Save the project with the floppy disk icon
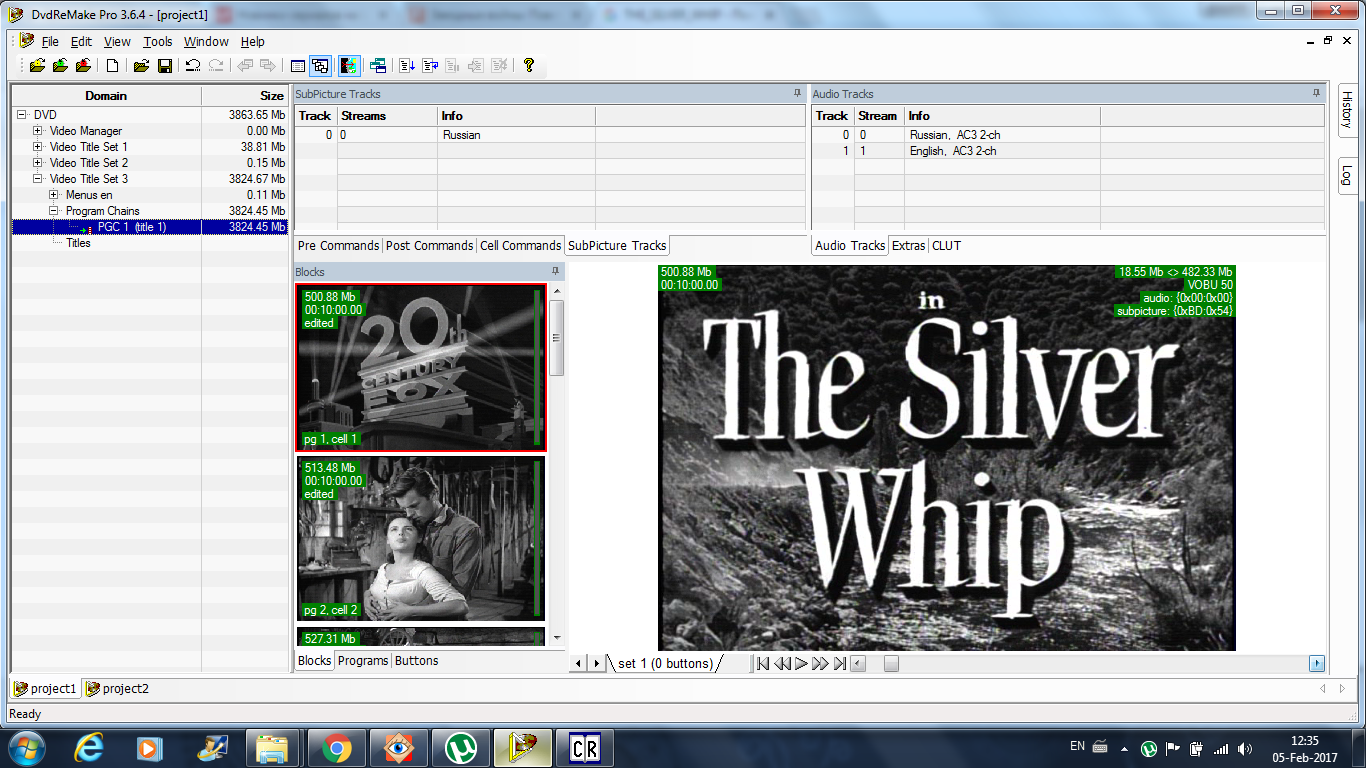 click(x=165, y=66)
